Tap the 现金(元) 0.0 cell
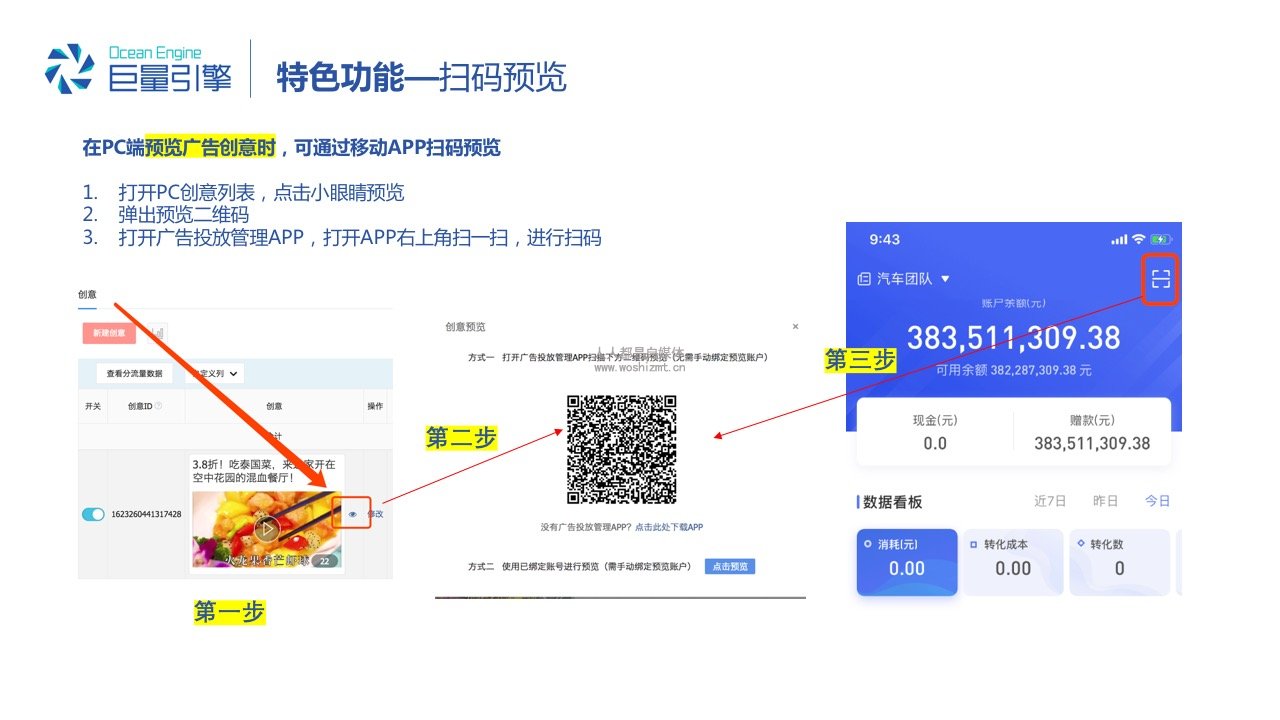 pos(935,432)
